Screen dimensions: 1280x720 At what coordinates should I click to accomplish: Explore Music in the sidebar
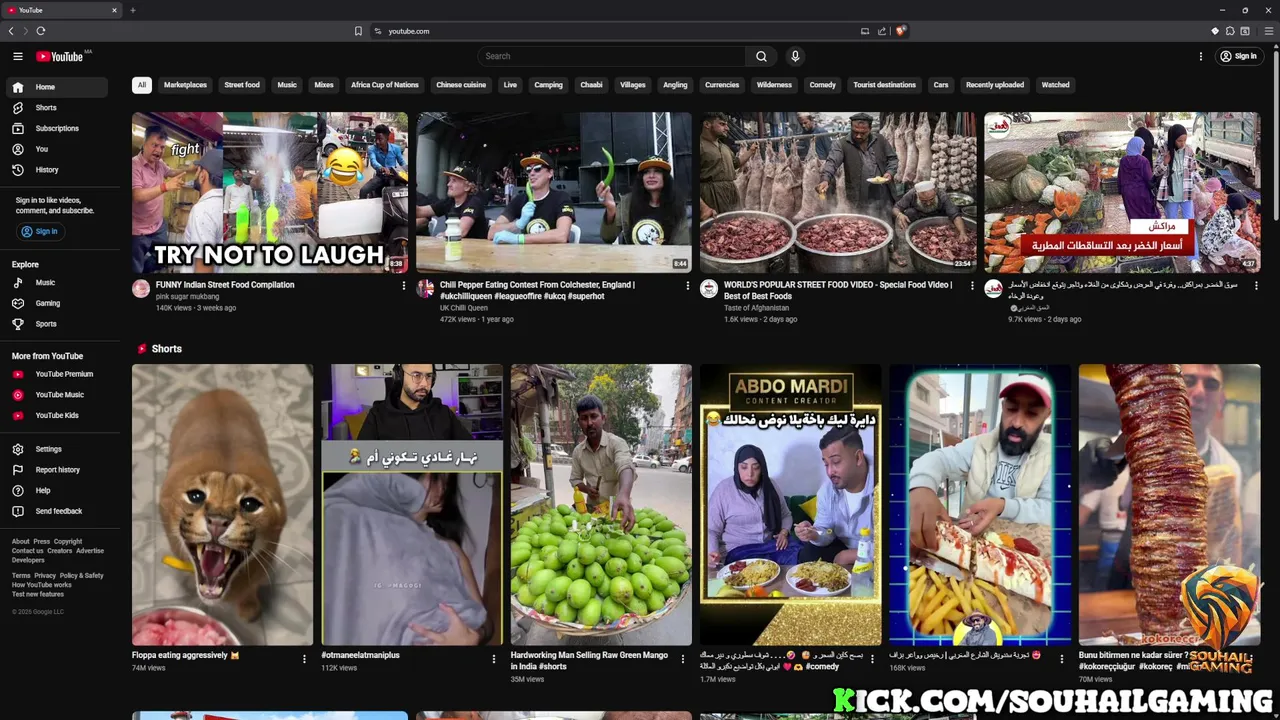pyautogui.click(x=56, y=283)
